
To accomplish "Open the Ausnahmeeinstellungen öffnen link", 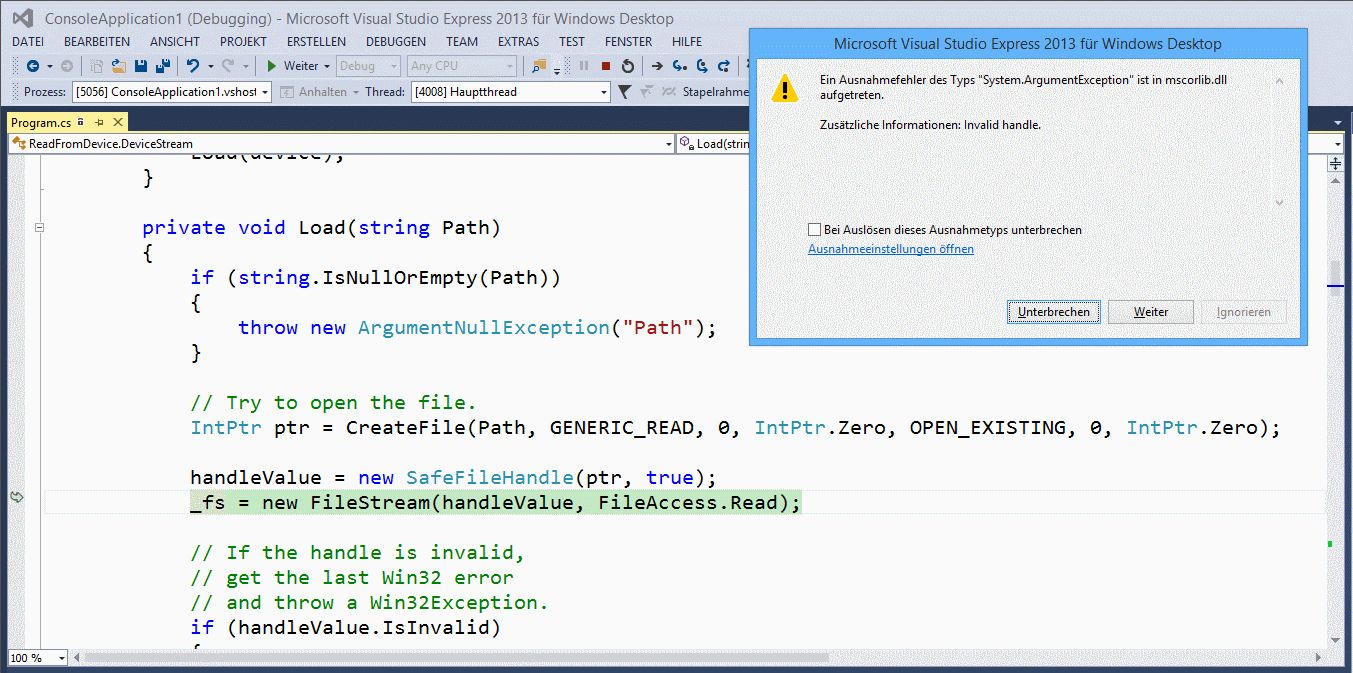I will coord(890,249).
